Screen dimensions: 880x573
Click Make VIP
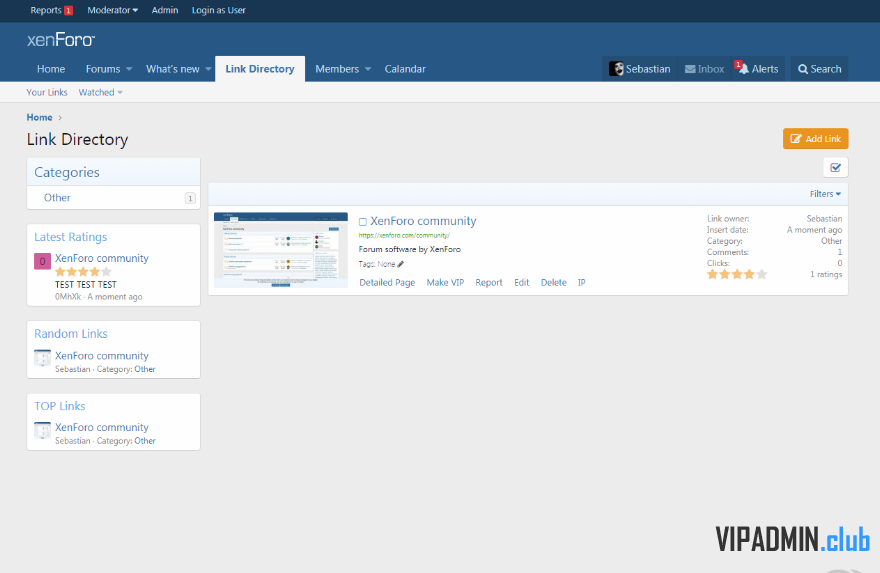(445, 282)
